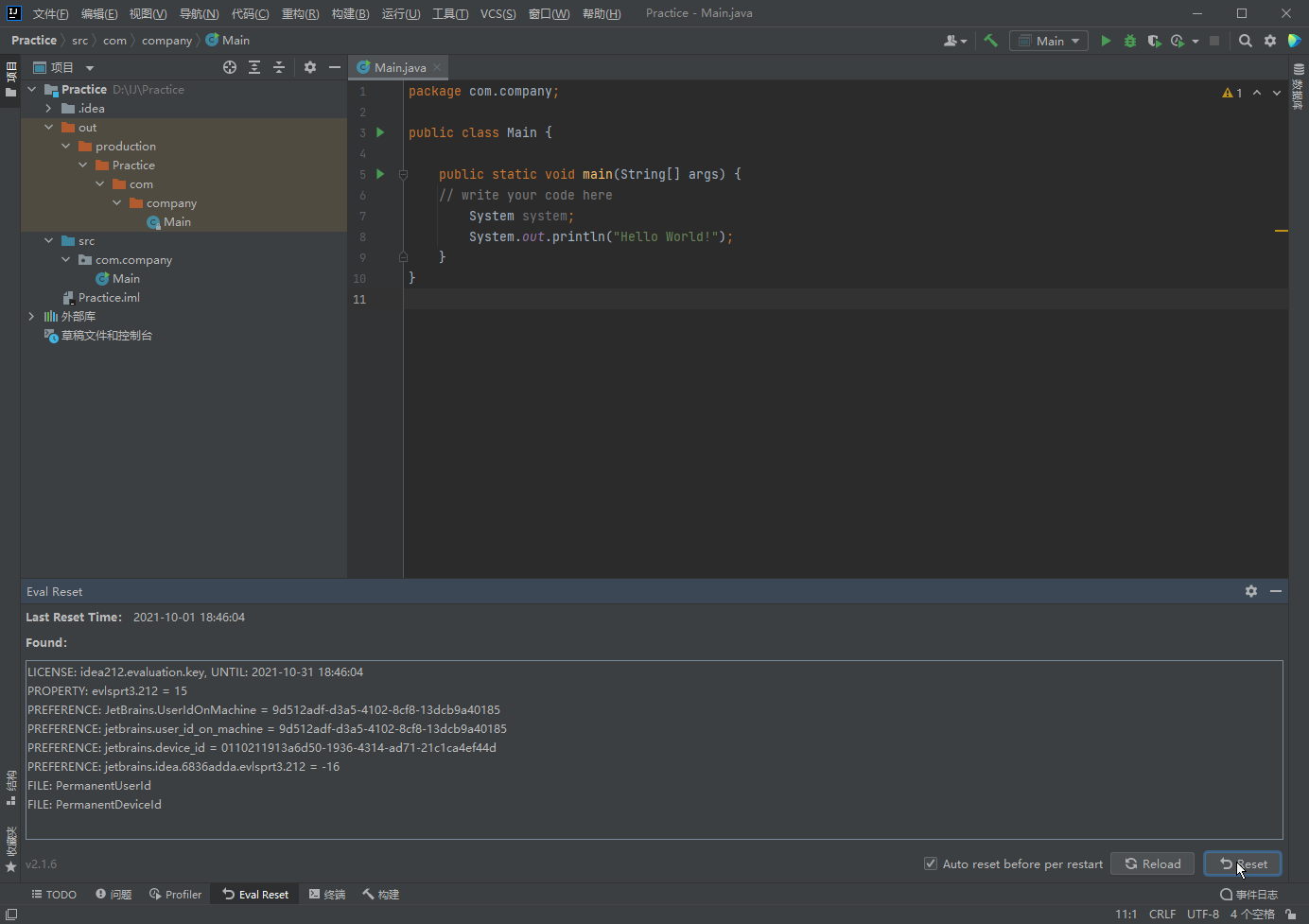Click company breadcrumb in navigation bar
This screenshot has height=924, width=1309.
coord(166,40)
